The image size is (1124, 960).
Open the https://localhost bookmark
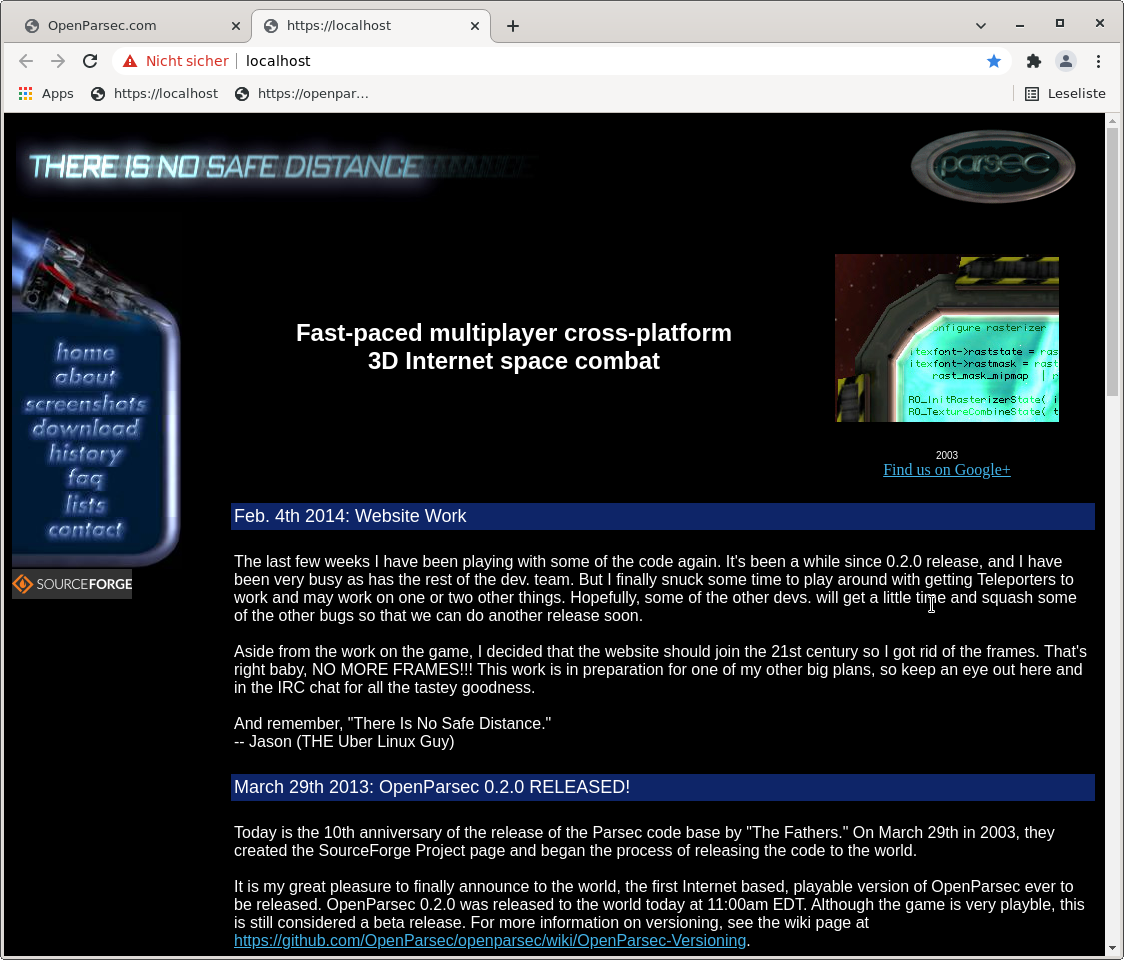(x=154, y=93)
